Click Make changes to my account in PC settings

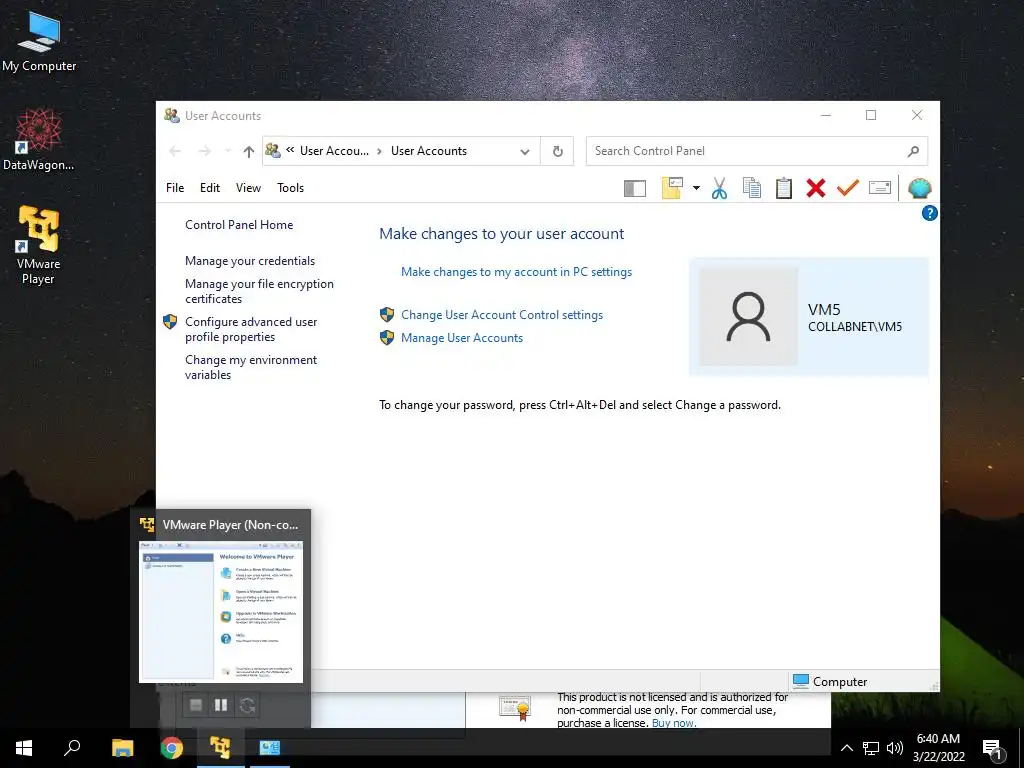(516, 272)
